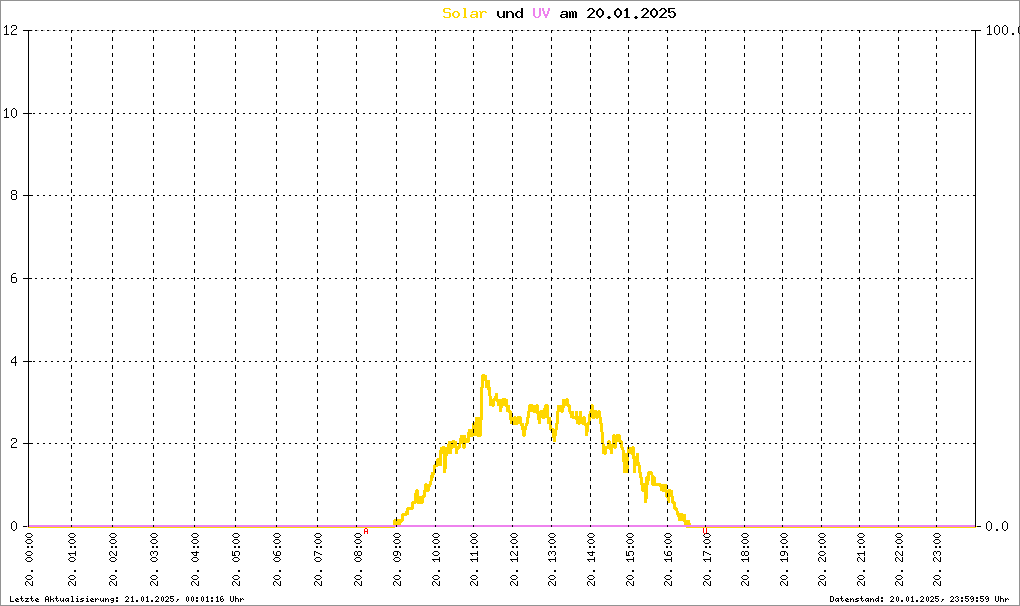Click the left axis value '6'
This screenshot has height=606, width=1020.
coord(14,278)
